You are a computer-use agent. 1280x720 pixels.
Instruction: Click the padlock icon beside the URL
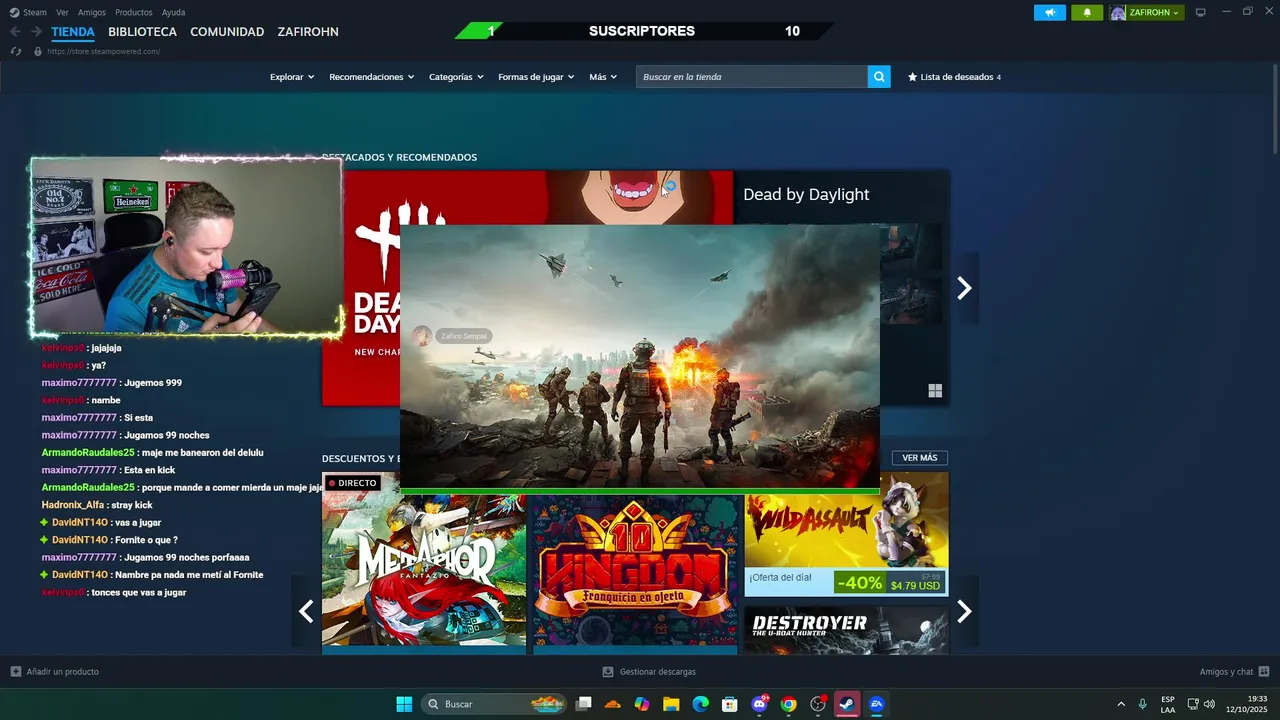pos(38,51)
